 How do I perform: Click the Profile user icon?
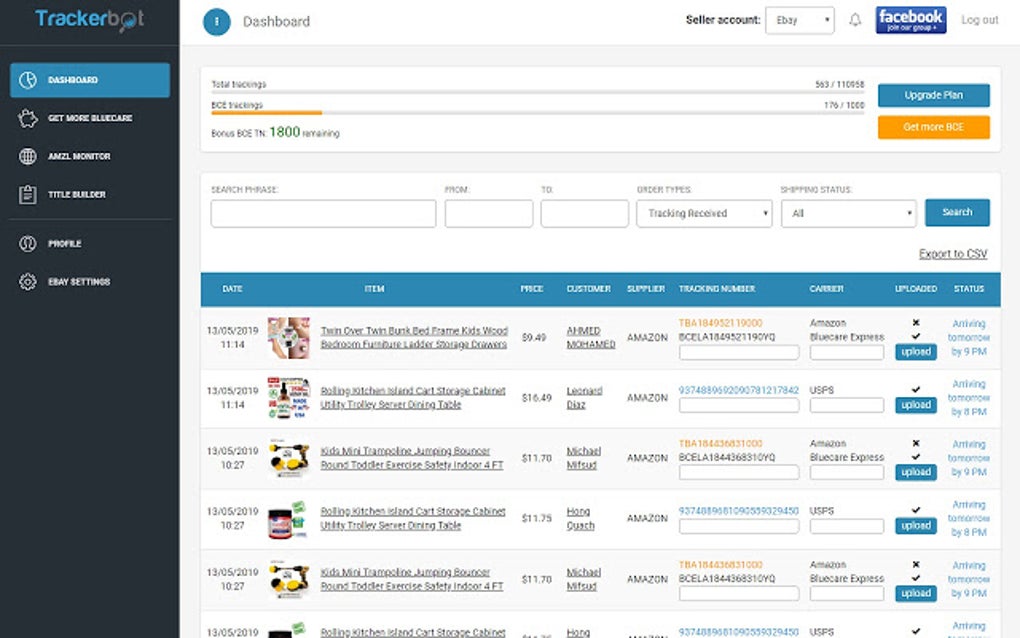[27, 243]
